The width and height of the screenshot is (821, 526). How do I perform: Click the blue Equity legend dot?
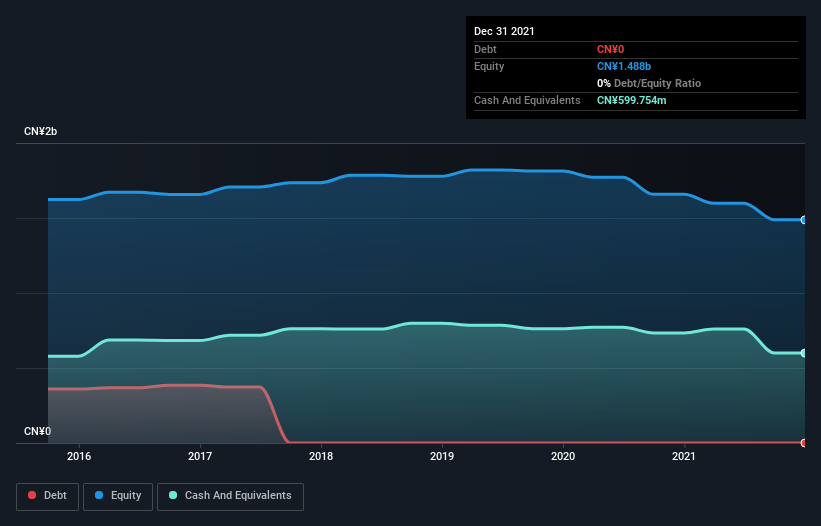(99, 495)
